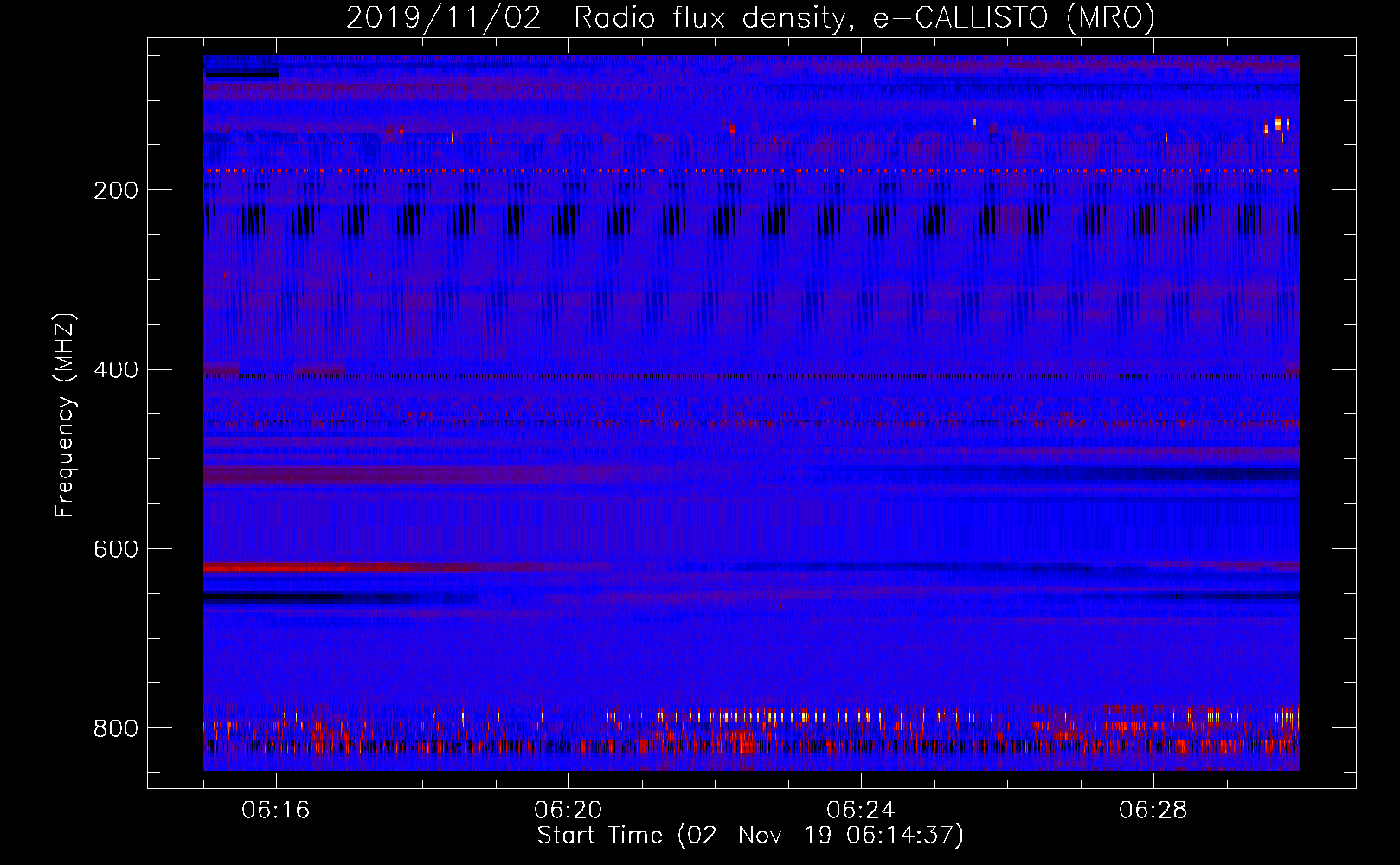This screenshot has width=1400, height=865.
Task: Click the 'Start Time (02-Nov-19 06:14:37)' label
Action: pyautogui.click(x=750, y=836)
